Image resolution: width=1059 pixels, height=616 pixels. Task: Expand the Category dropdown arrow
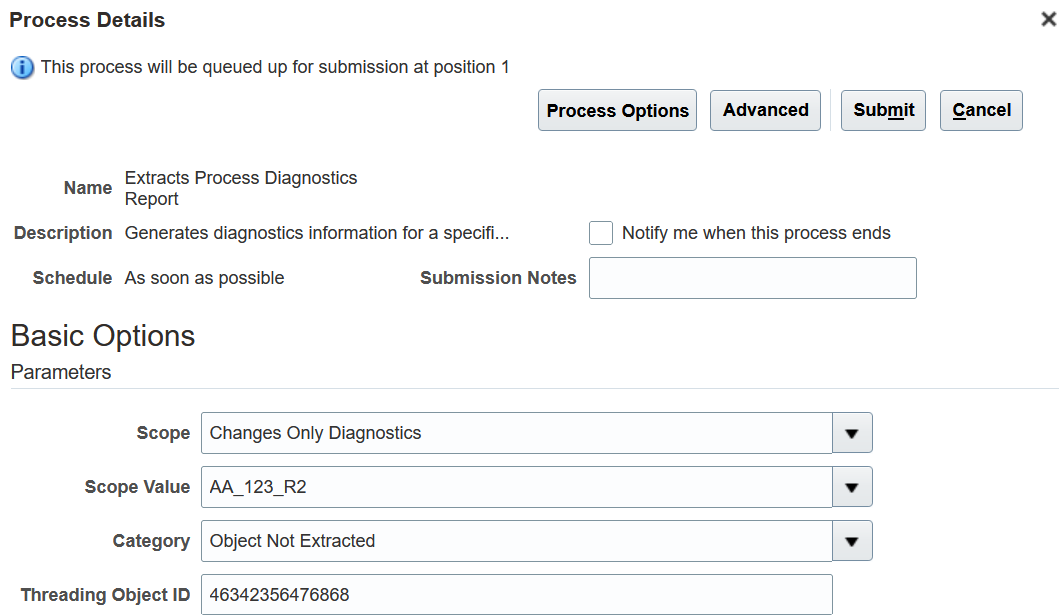pyautogui.click(x=852, y=541)
